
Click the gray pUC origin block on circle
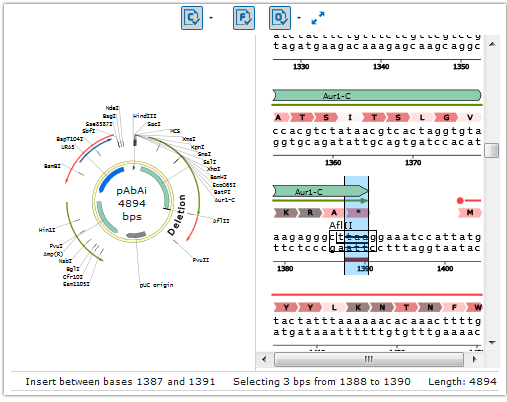point(136,234)
